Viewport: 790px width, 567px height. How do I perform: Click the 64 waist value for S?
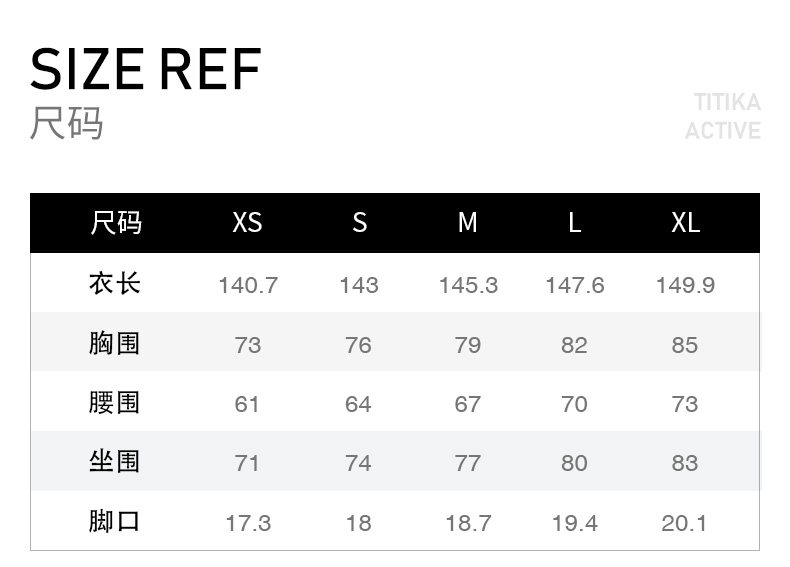coord(358,404)
